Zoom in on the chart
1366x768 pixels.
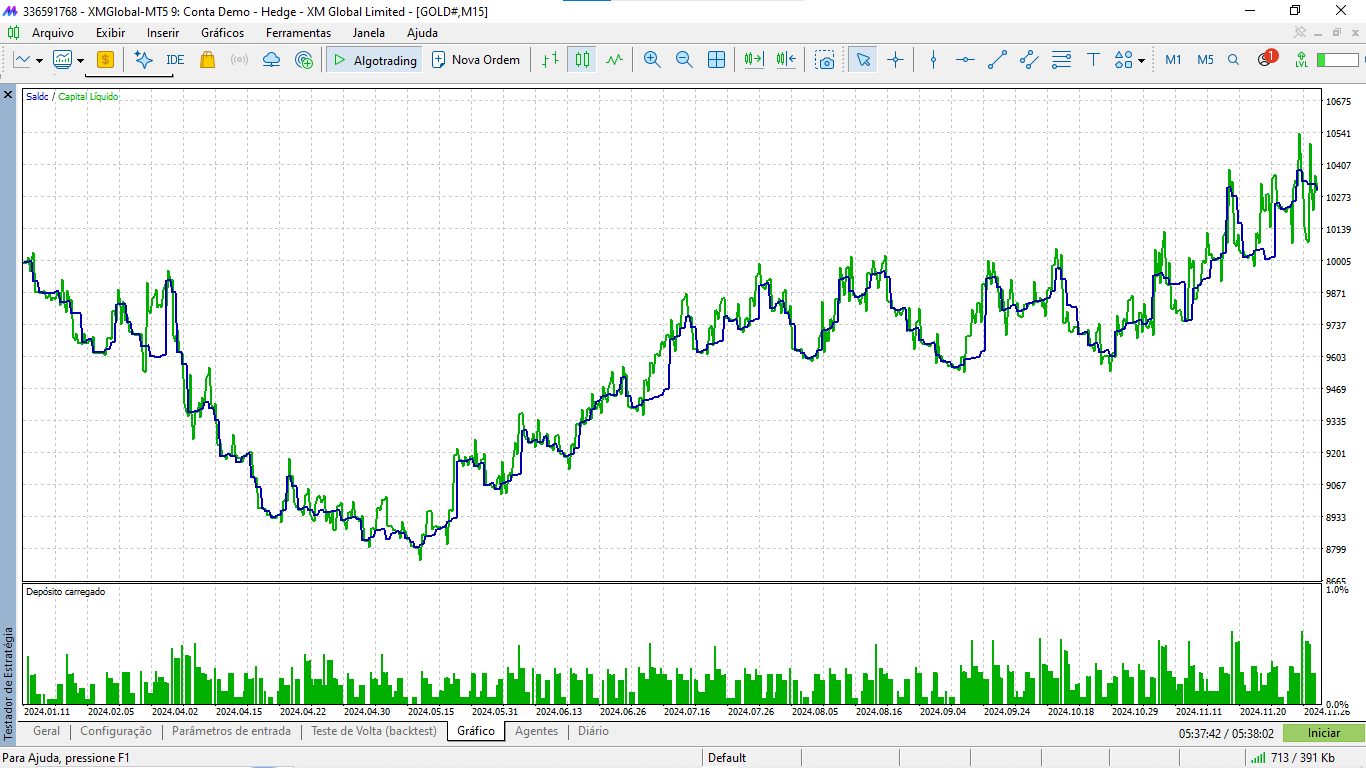[x=652, y=60]
